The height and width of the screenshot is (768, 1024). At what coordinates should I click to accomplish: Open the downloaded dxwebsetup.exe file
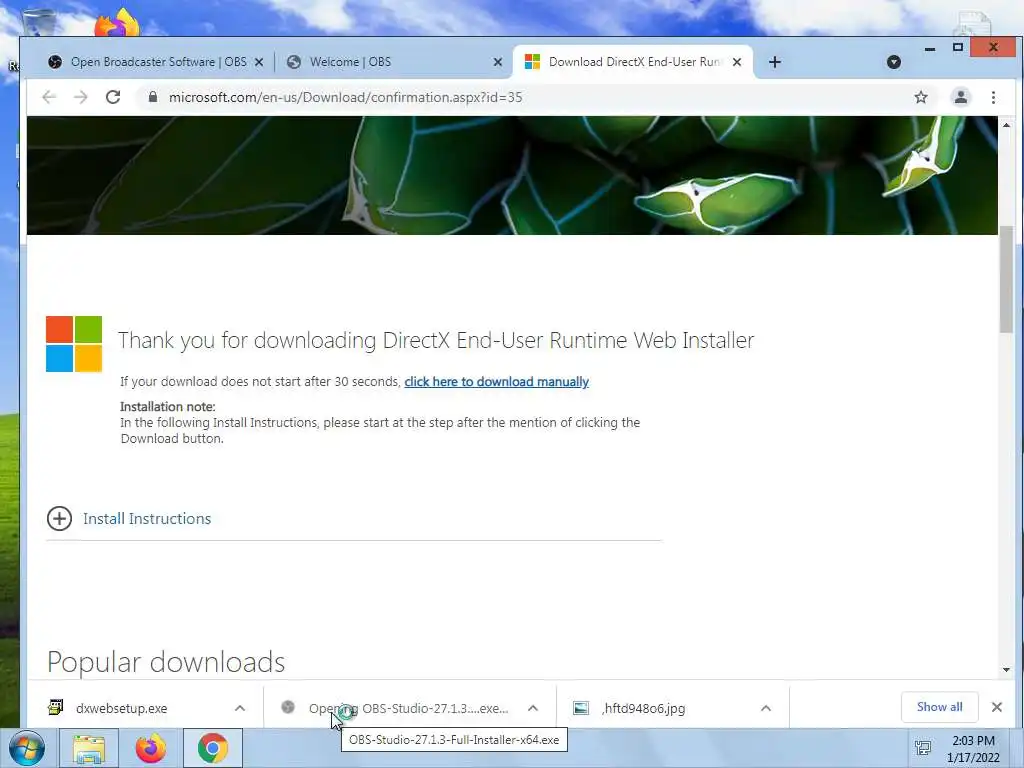tap(121, 708)
